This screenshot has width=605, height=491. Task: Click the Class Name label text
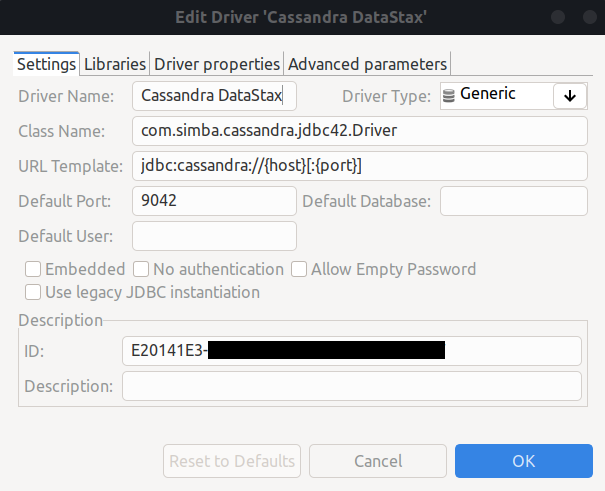[x=62, y=131]
